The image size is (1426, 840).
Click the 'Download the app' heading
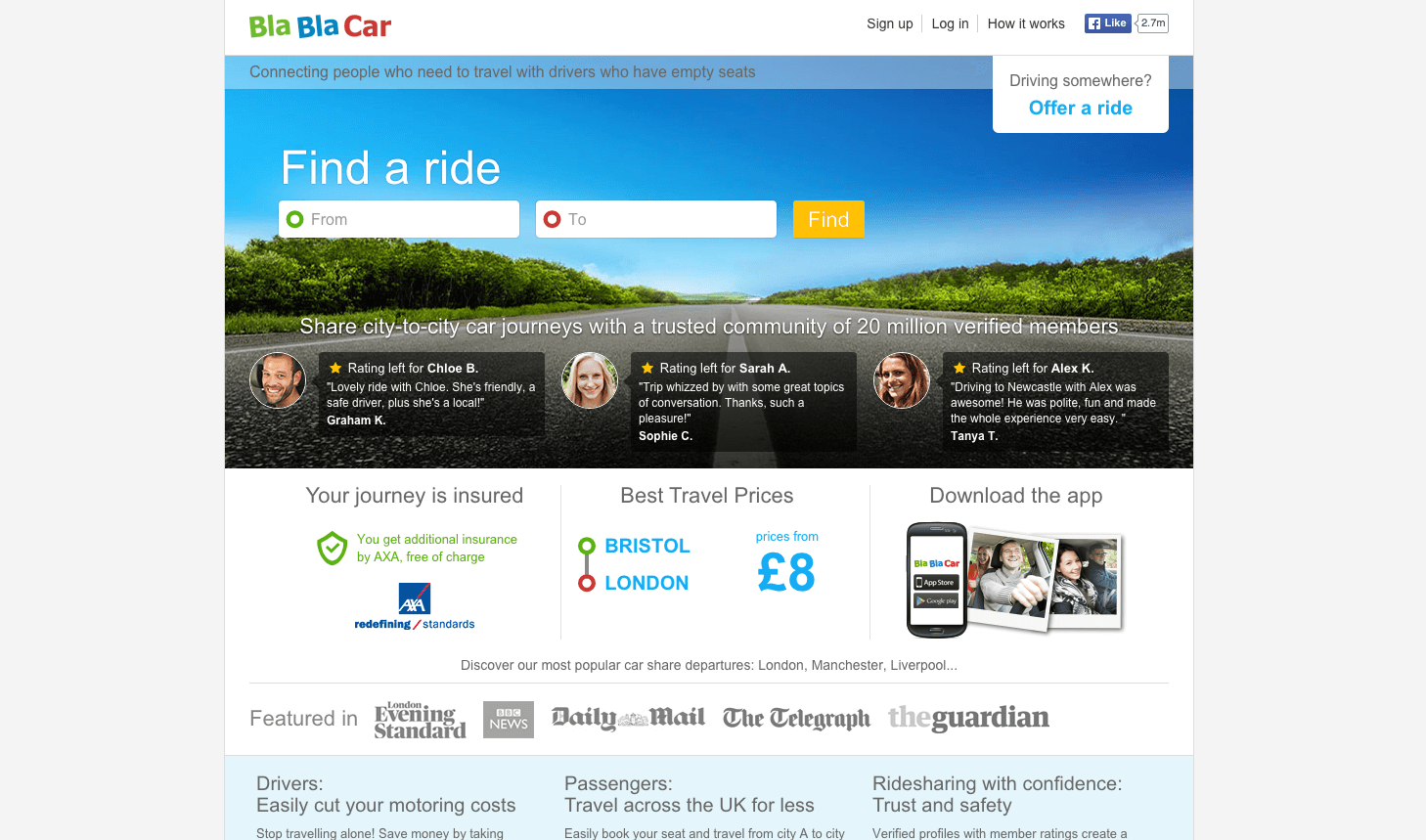click(x=1016, y=496)
